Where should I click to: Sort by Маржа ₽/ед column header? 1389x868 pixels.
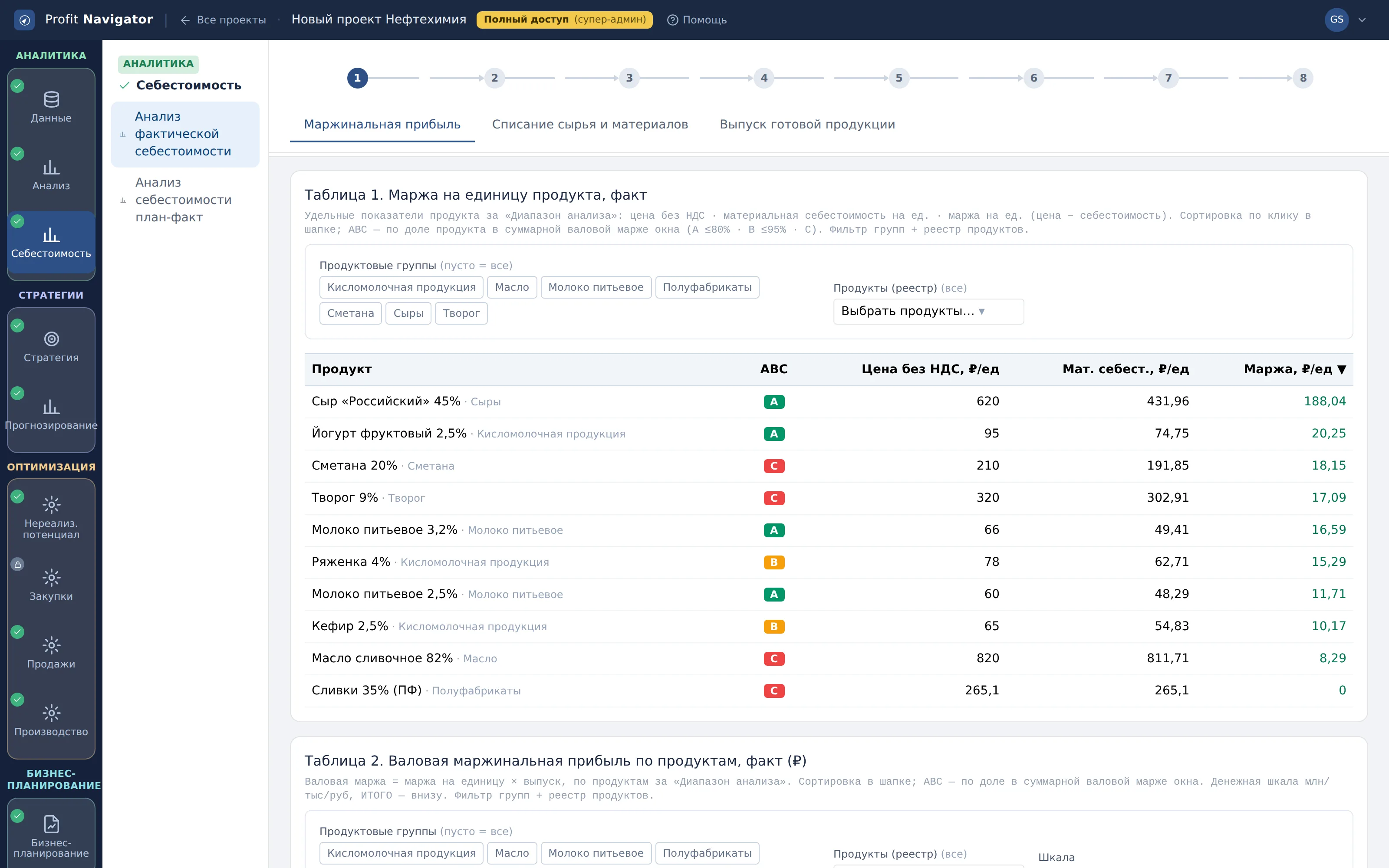[x=1295, y=369]
